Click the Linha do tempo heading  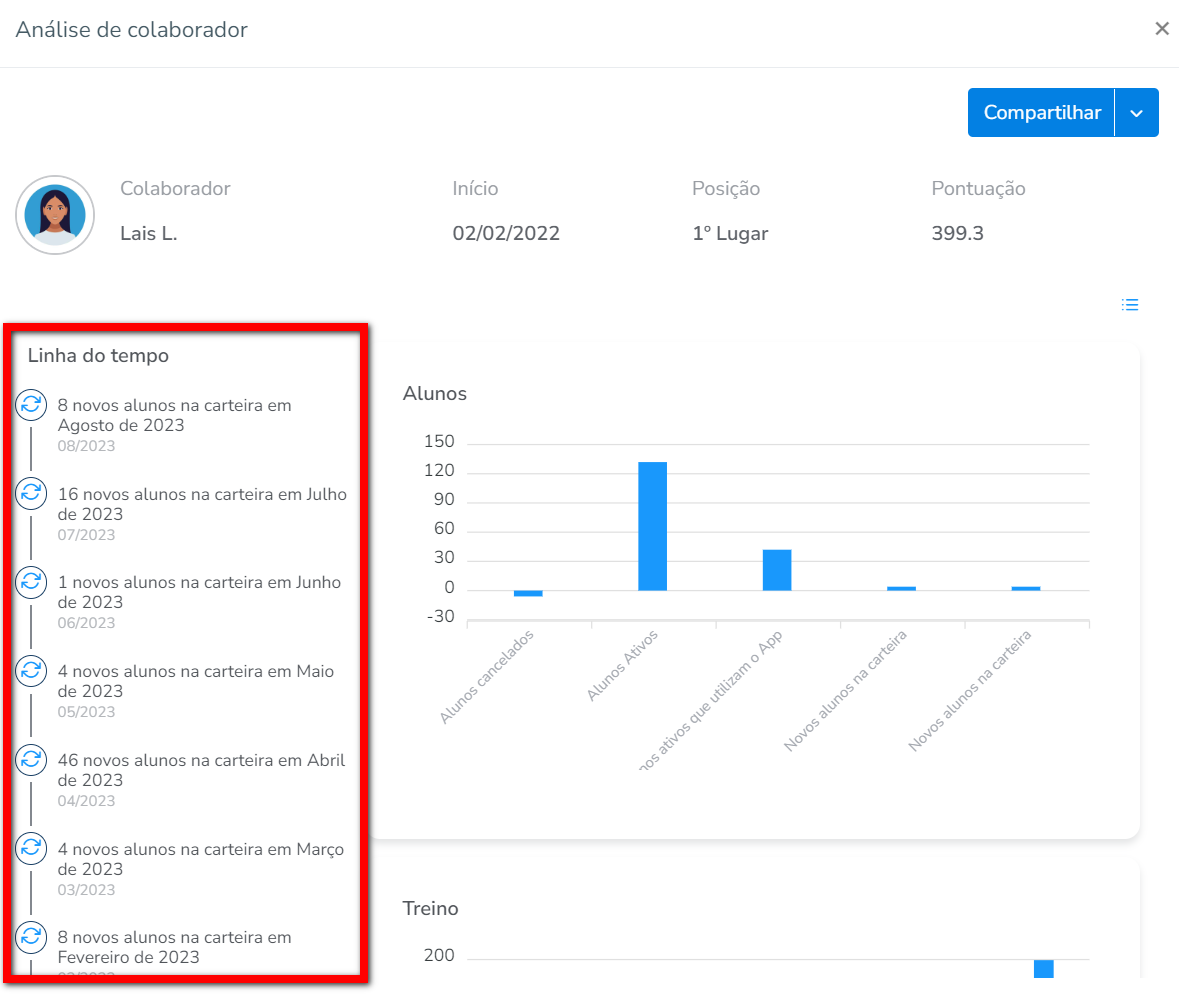98,355
